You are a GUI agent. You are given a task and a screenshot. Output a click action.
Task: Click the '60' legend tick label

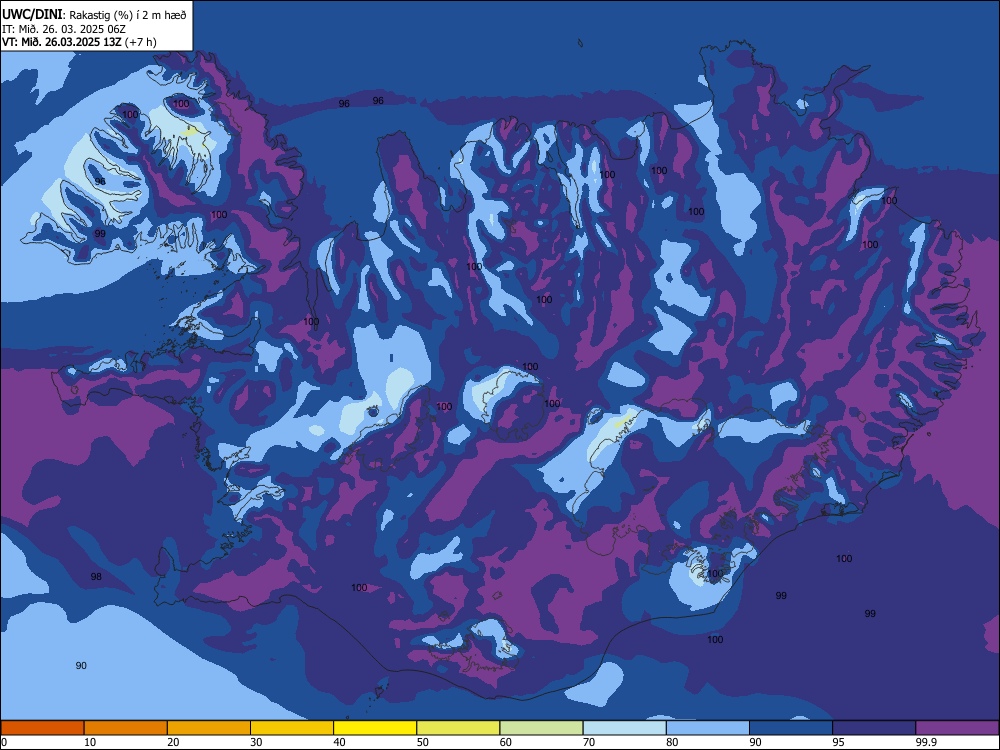coord(506,742)
